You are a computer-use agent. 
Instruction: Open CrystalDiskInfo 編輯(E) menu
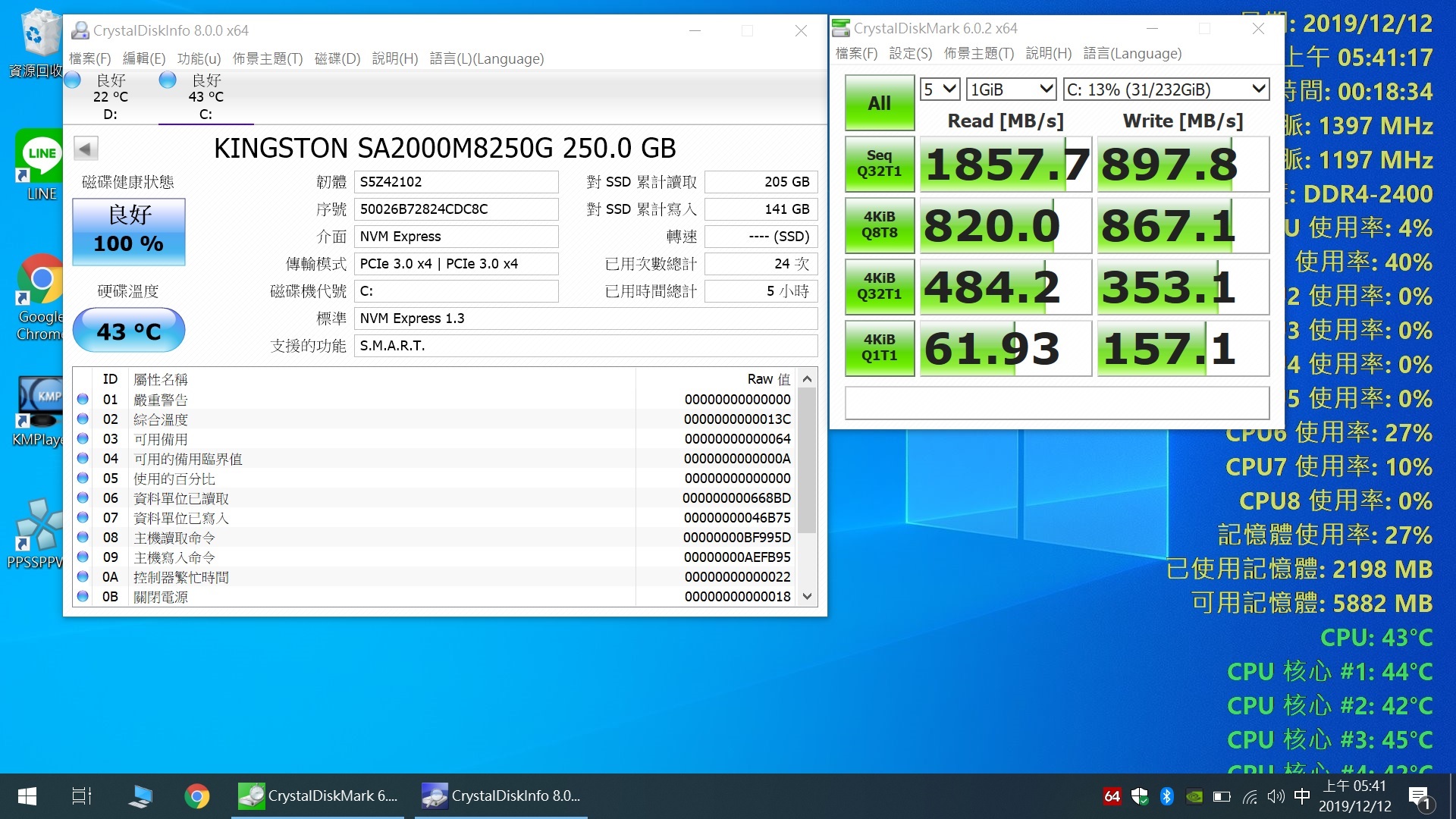[x=144, y=58]
